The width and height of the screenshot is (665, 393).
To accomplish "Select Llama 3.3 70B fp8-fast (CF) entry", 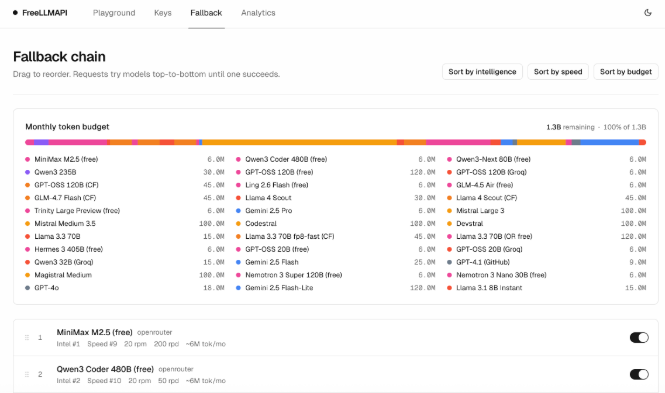I will coord(335,236).
